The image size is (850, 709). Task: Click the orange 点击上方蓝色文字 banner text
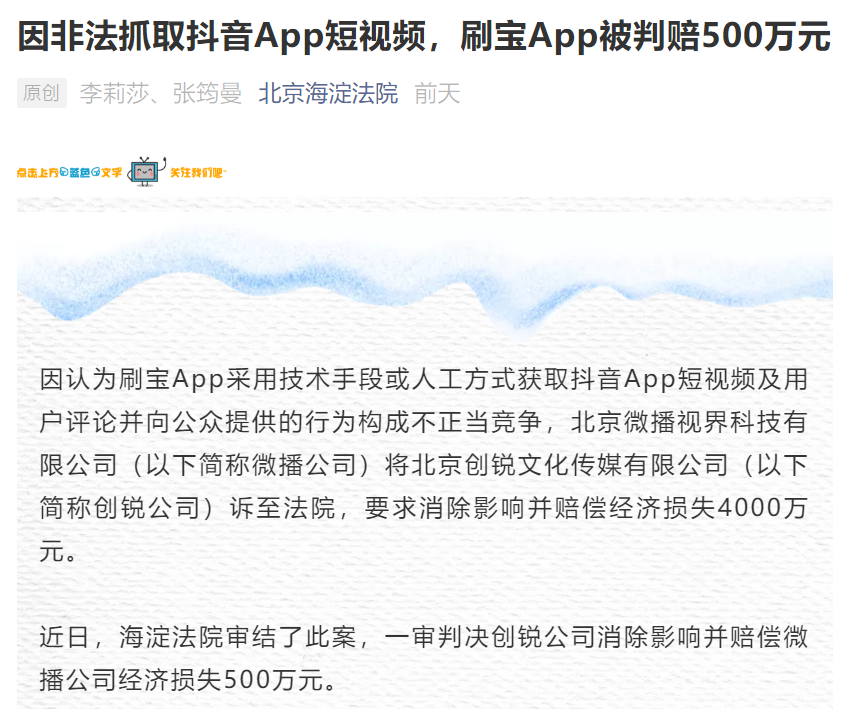(70, 173)
